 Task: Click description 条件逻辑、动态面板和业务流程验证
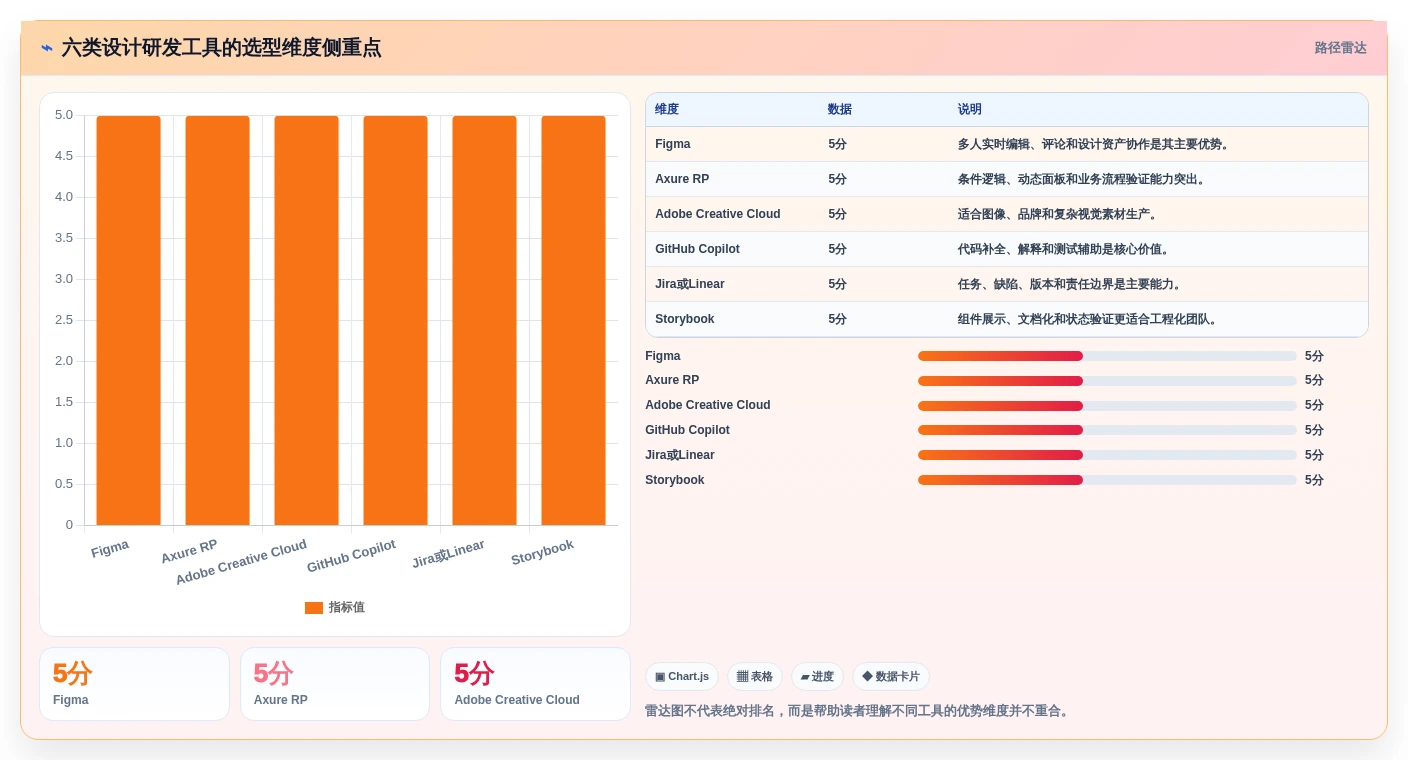1083,179
